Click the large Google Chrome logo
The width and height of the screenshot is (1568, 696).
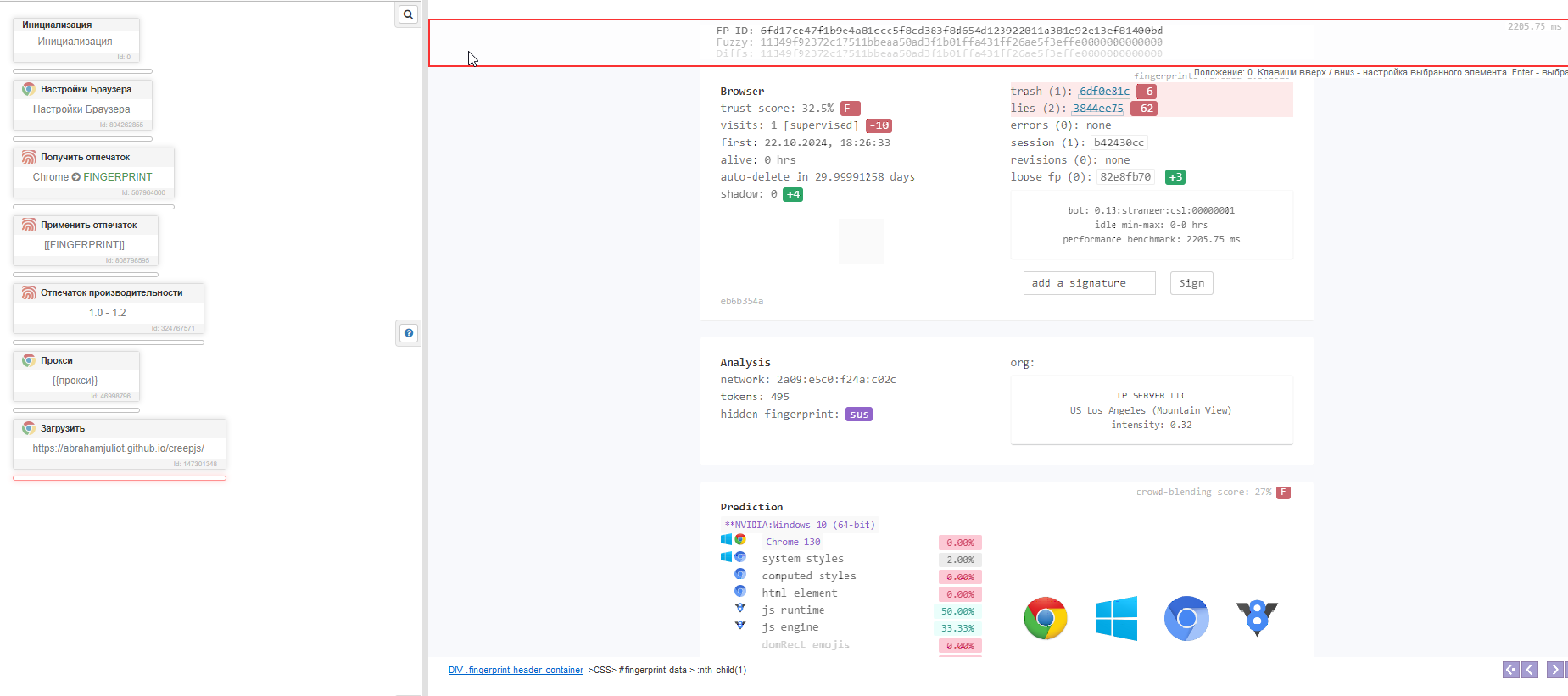[1045, 618]
